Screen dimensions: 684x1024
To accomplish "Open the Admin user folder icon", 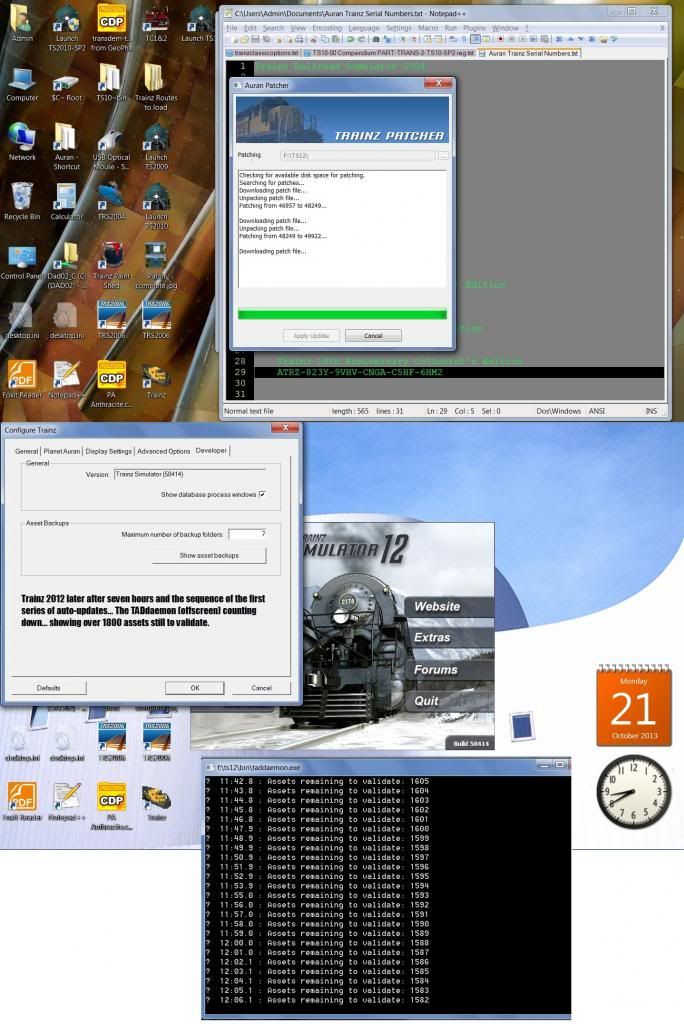I will [x=22, y=24].
